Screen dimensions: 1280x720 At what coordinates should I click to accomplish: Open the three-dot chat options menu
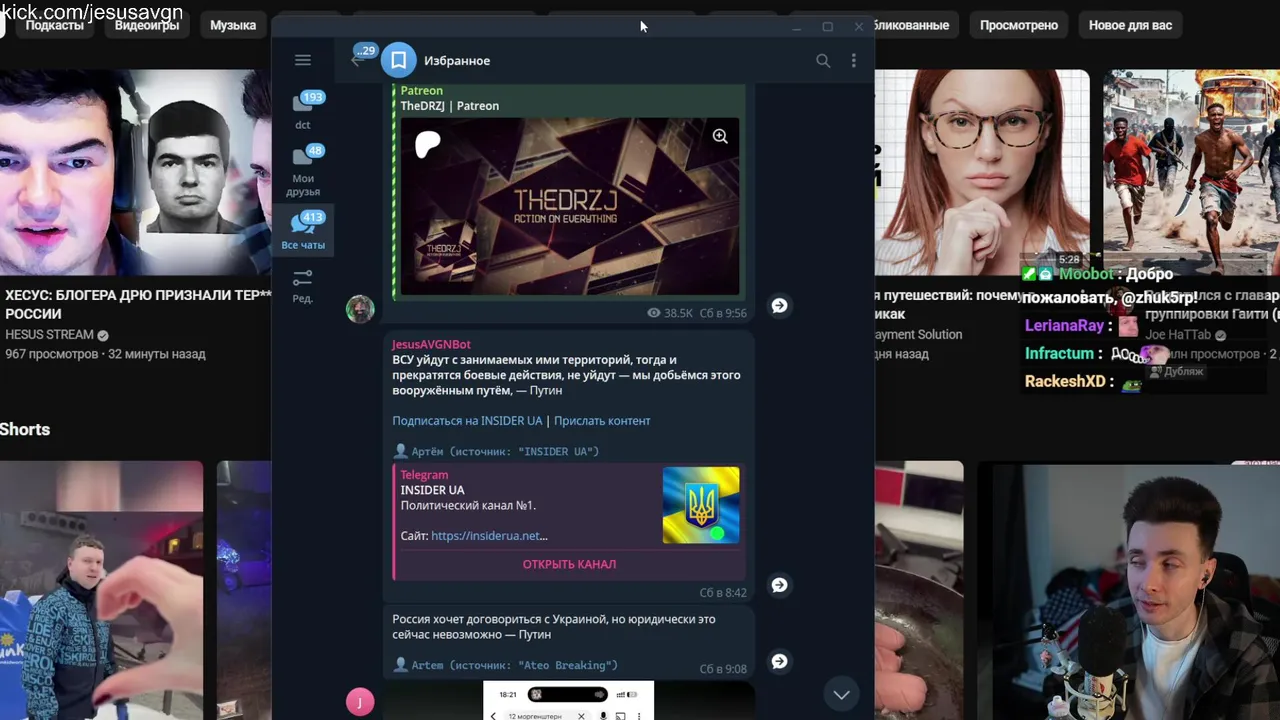853,61
